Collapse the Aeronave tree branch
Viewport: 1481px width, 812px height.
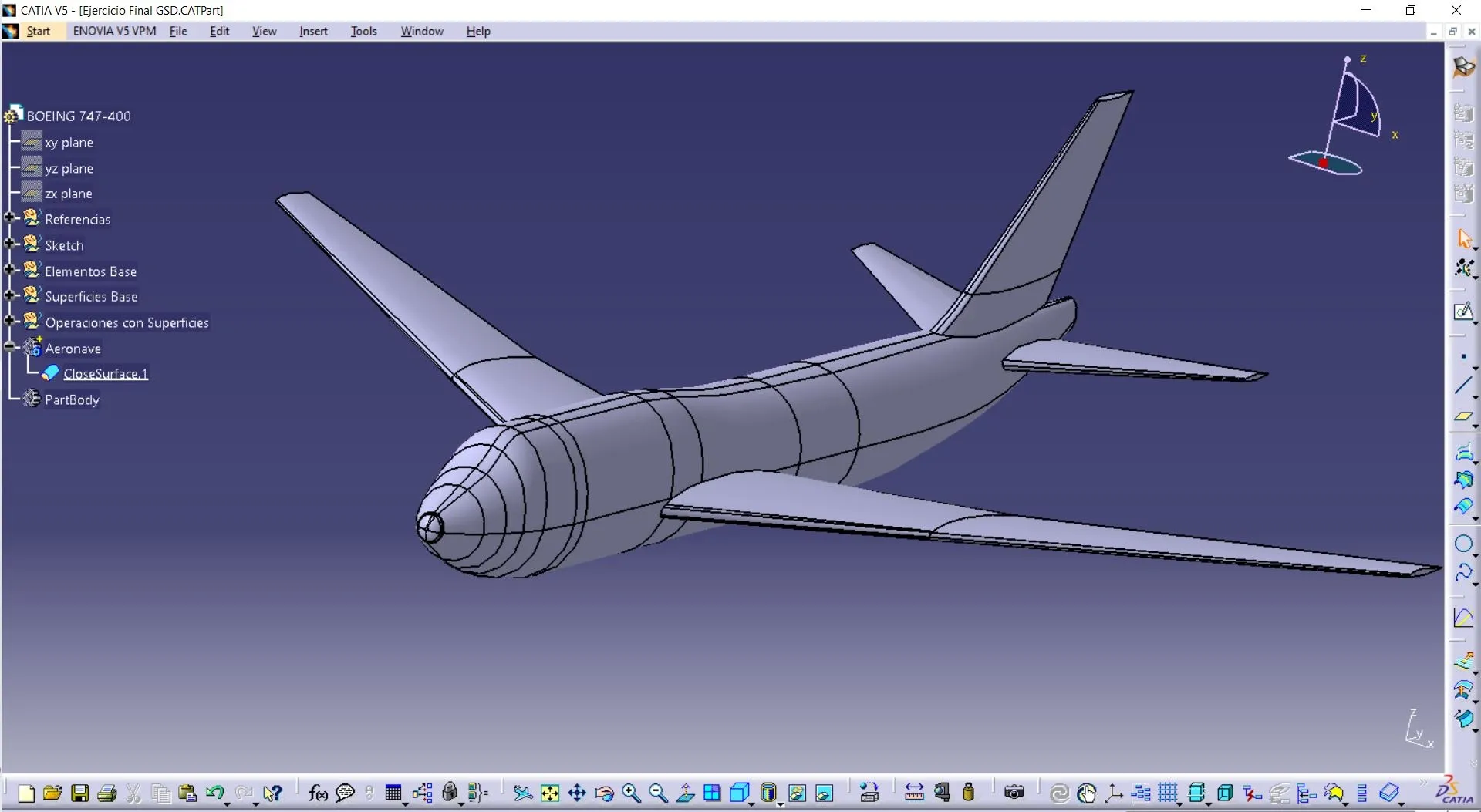coord(10,347)
